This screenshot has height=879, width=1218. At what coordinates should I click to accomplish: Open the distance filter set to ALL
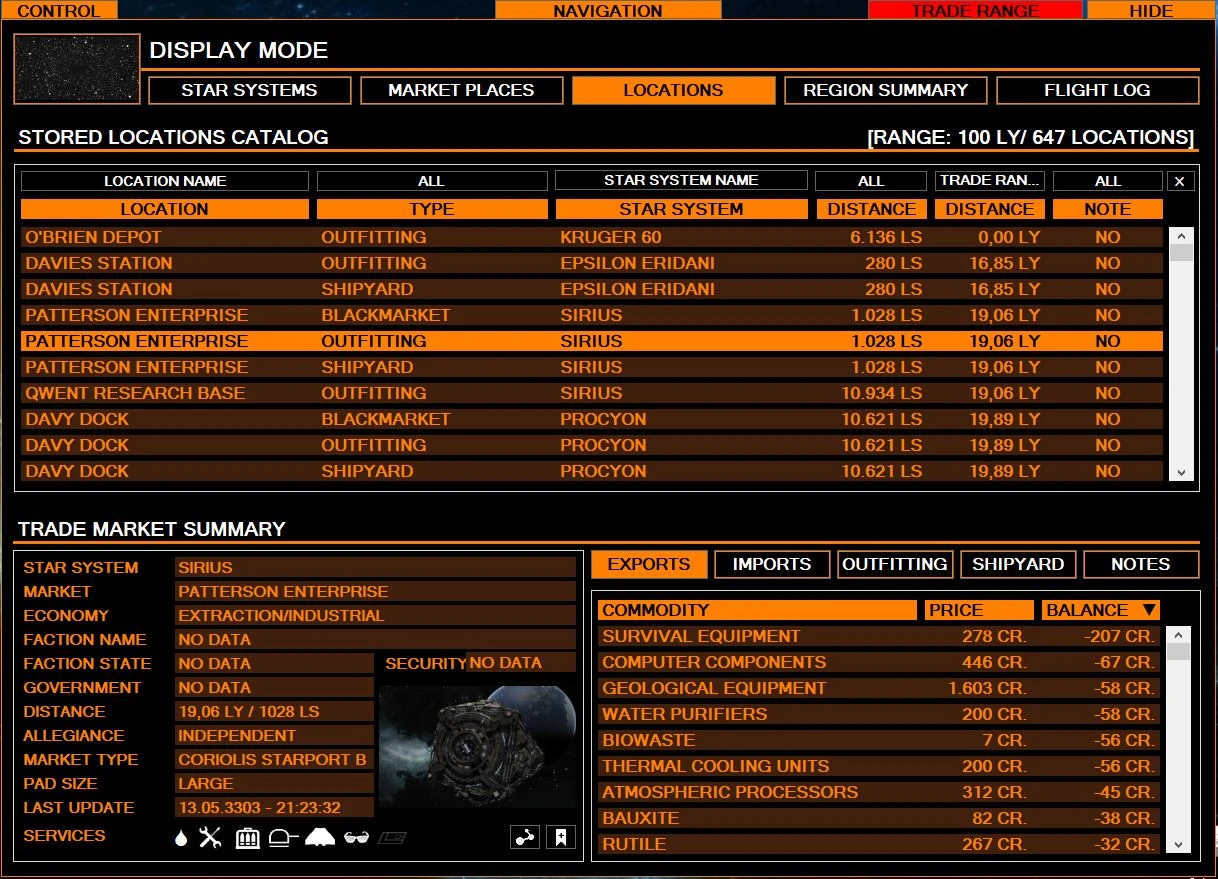(871, 181)
